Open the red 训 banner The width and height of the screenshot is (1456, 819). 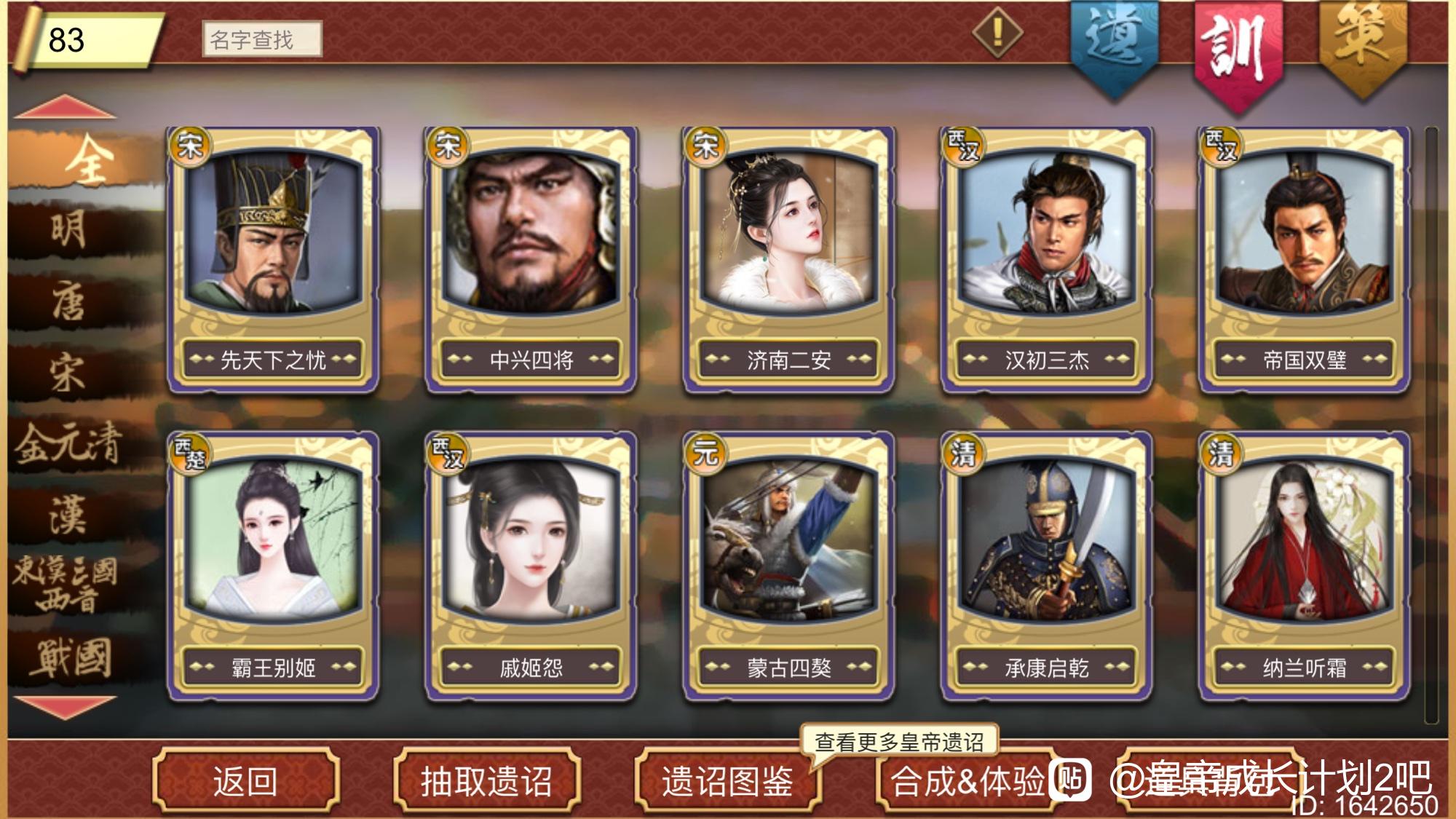point(1239,52)
